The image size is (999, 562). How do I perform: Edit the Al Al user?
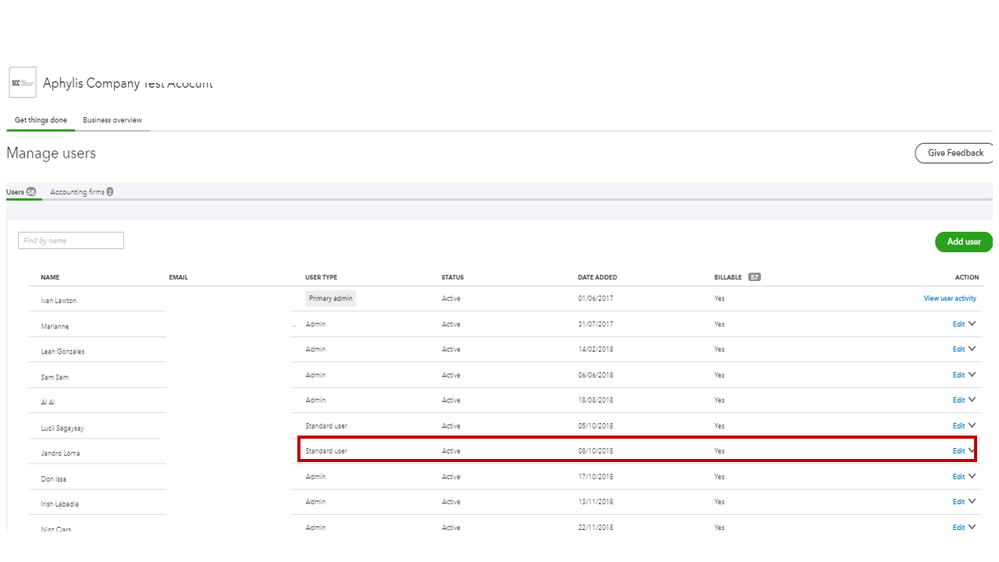point(958,400)
